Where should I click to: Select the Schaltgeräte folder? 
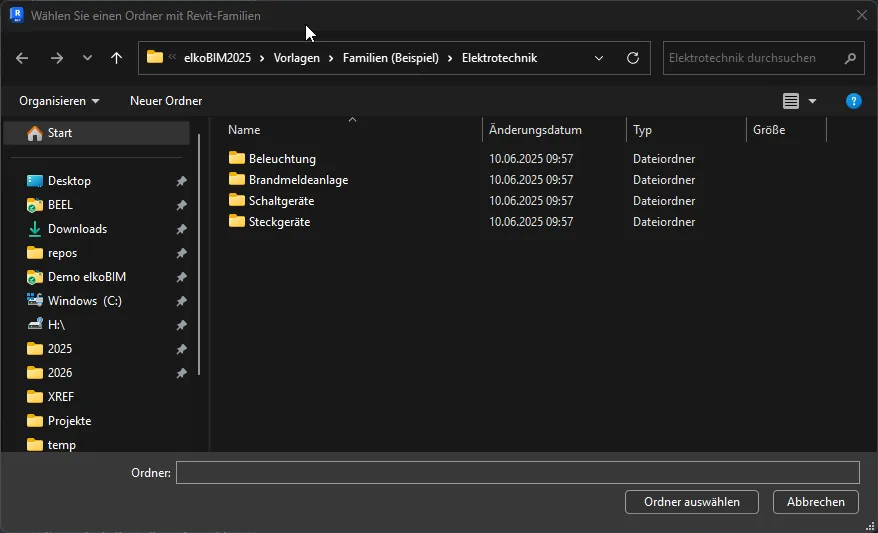point(281,201)
